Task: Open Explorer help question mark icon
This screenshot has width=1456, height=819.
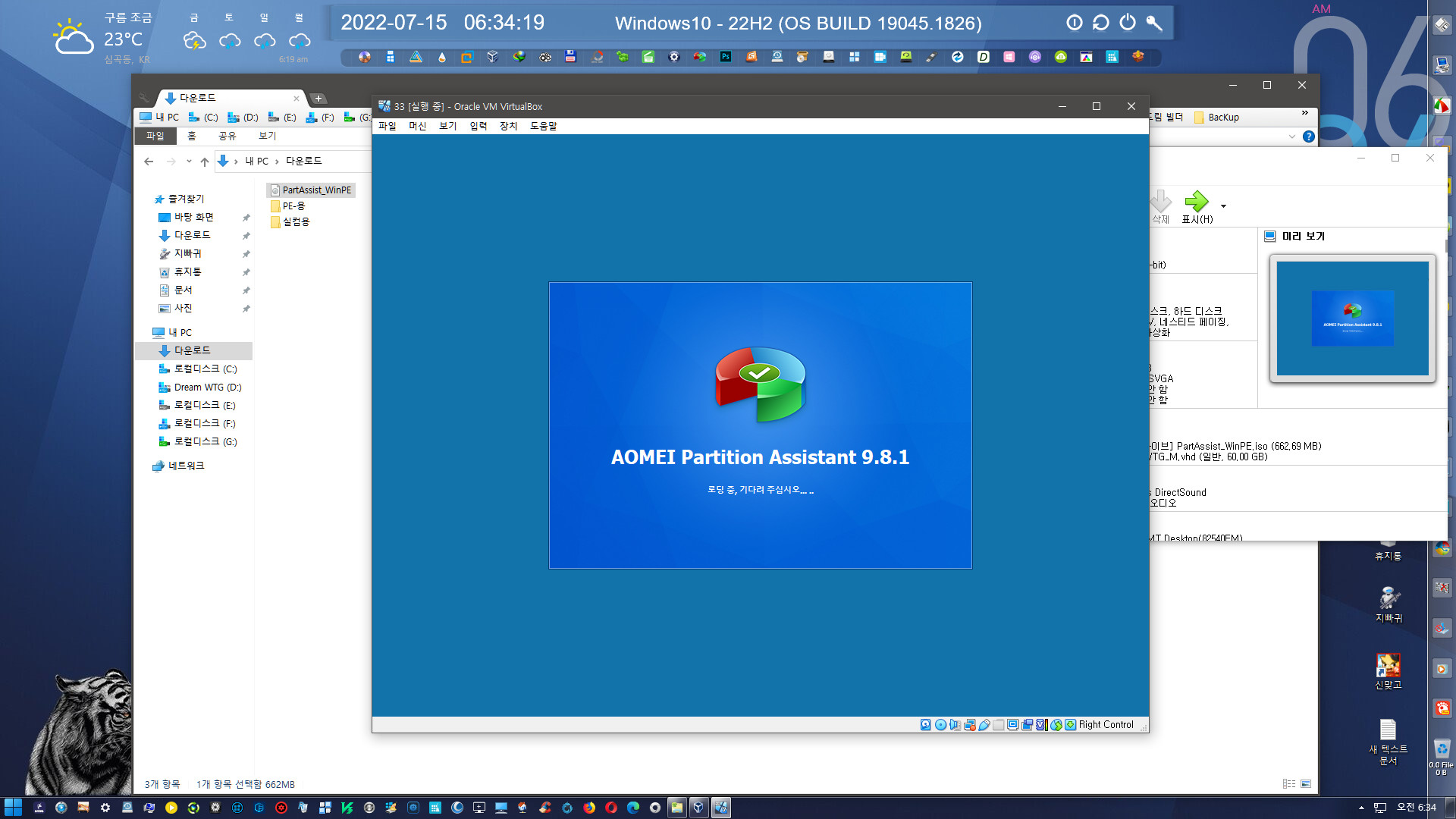Action: (1308, 136)
